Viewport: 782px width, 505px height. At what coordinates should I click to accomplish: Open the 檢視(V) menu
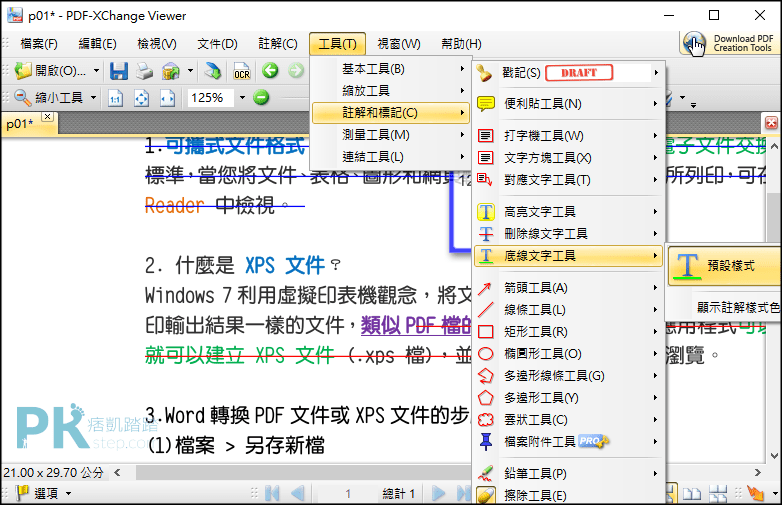[x=157, y=44]
